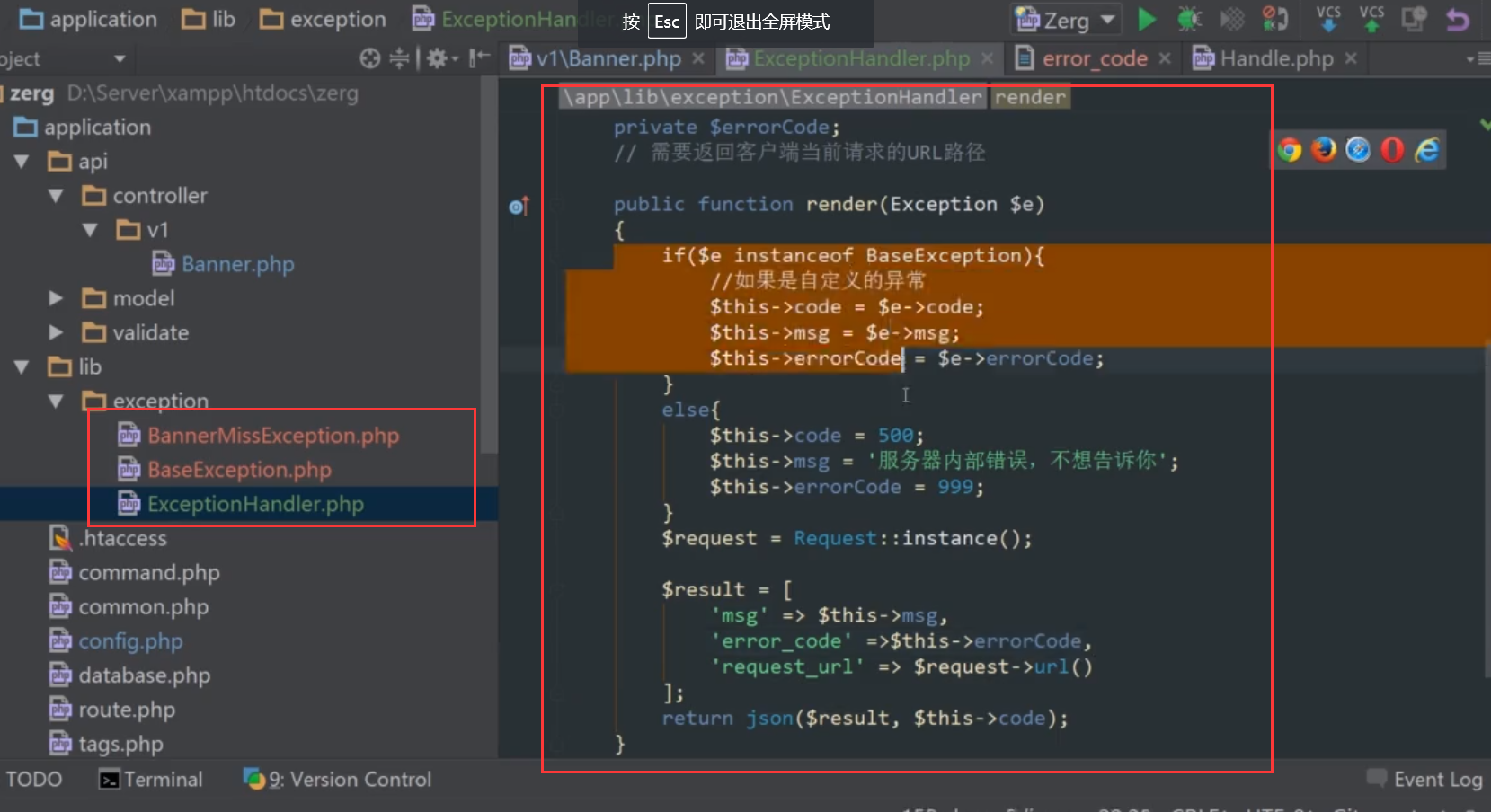Image resolution: width=1491 pixels, height=812 pixels.
Task: Click exception breadcrumb in navigation bar
Action: [x=323, y=19]
